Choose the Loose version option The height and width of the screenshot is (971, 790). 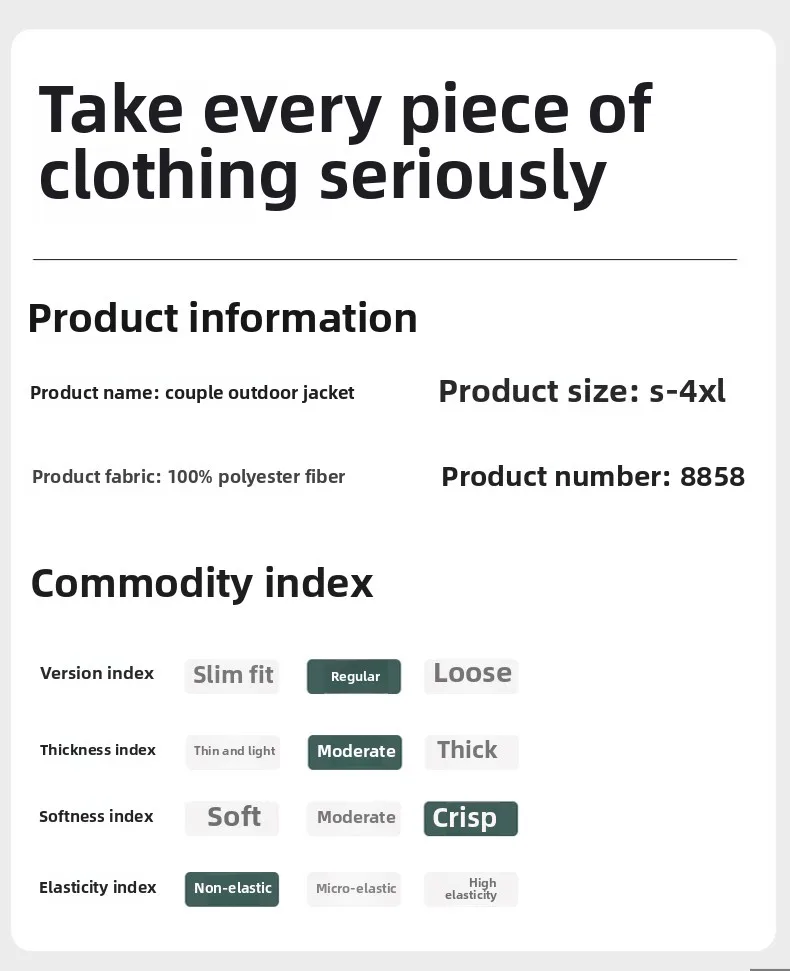pos(471,674)
